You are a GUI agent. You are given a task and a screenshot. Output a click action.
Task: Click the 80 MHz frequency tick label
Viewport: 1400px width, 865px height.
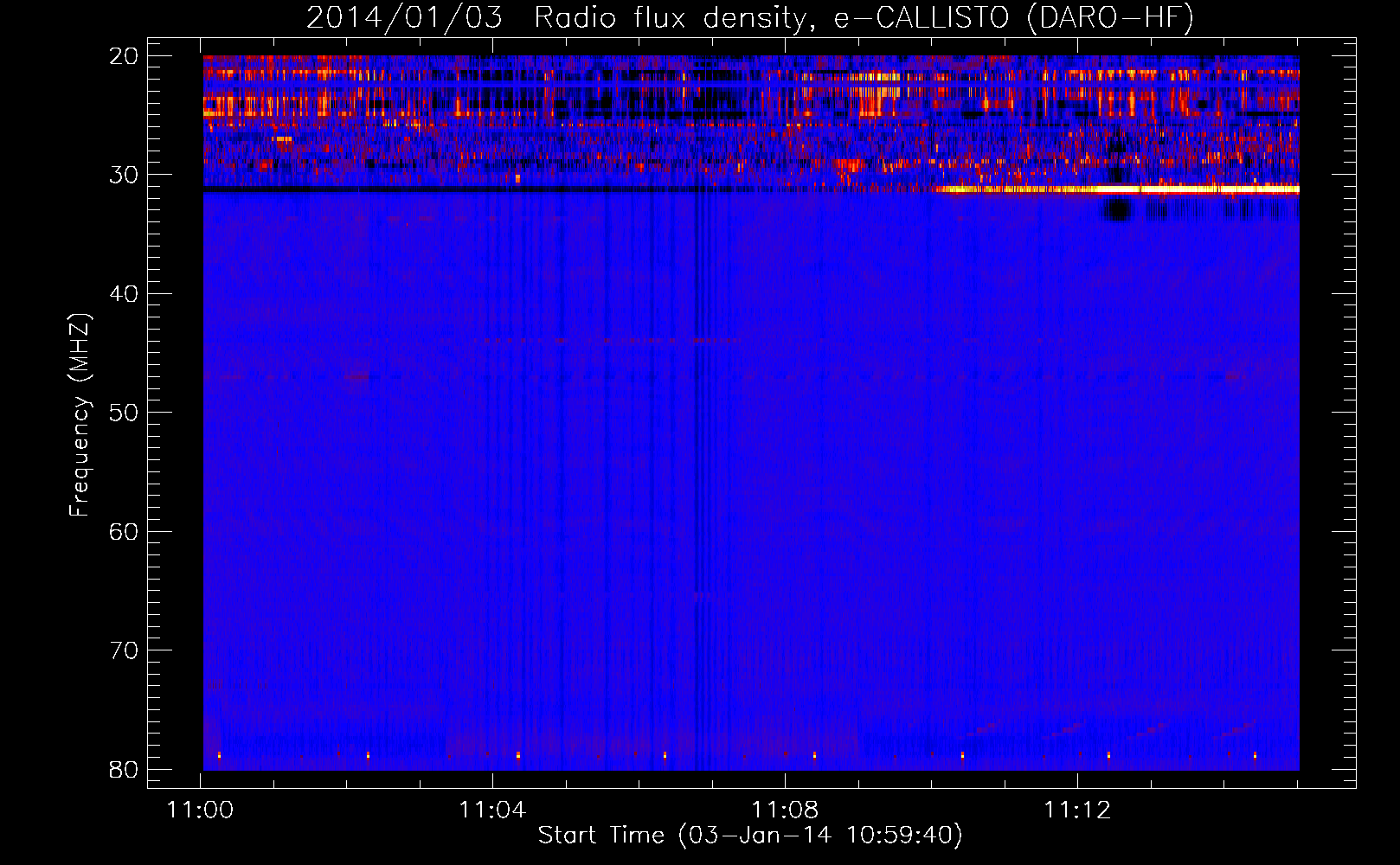point(124,769)
